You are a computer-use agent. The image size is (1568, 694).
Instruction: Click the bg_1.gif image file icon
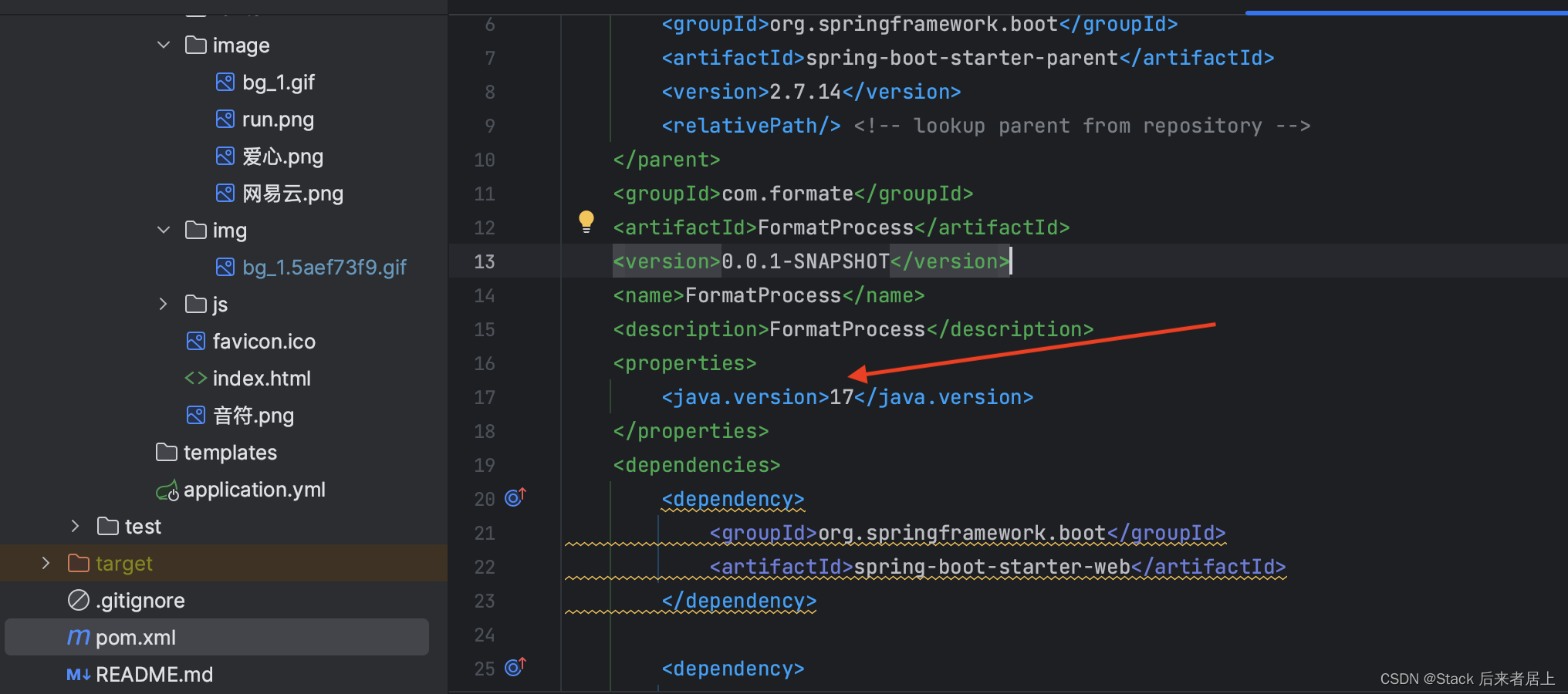(x=225, y=82)
